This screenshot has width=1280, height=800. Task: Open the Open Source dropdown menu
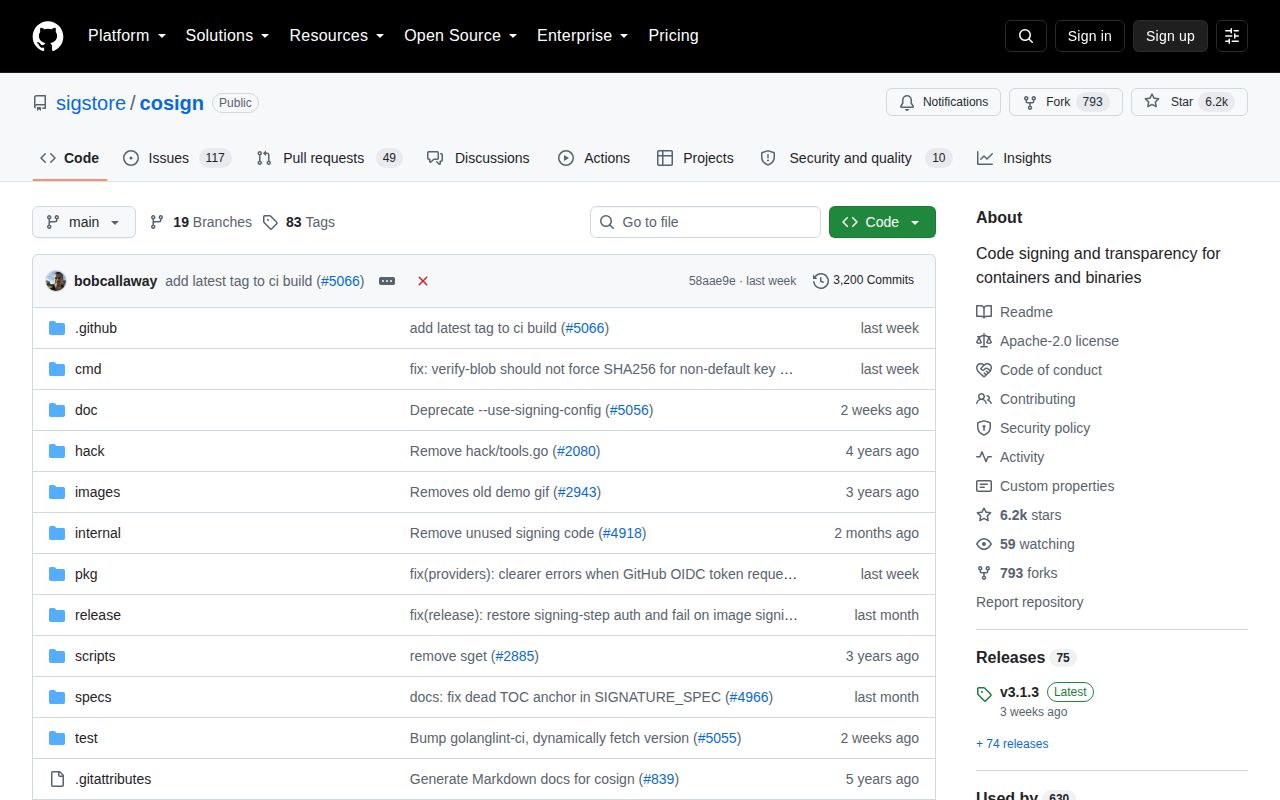click(460, 36)
